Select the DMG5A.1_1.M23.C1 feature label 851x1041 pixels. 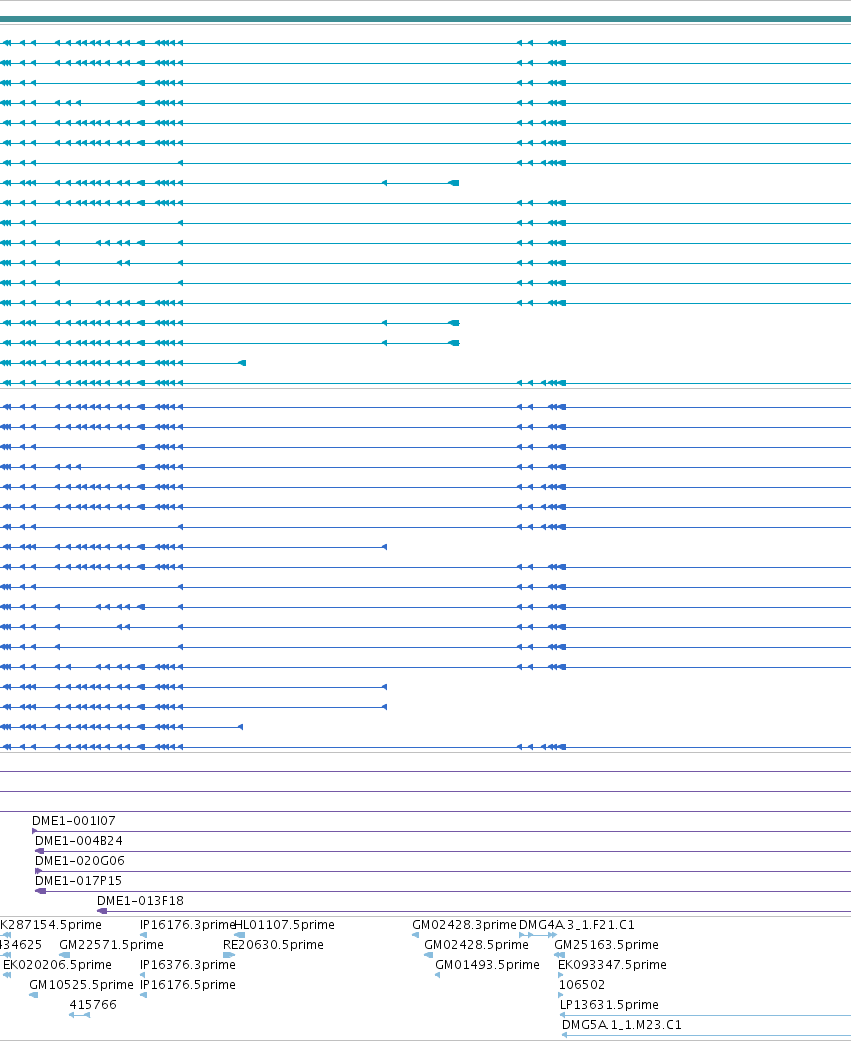[x=621, y=1024]
